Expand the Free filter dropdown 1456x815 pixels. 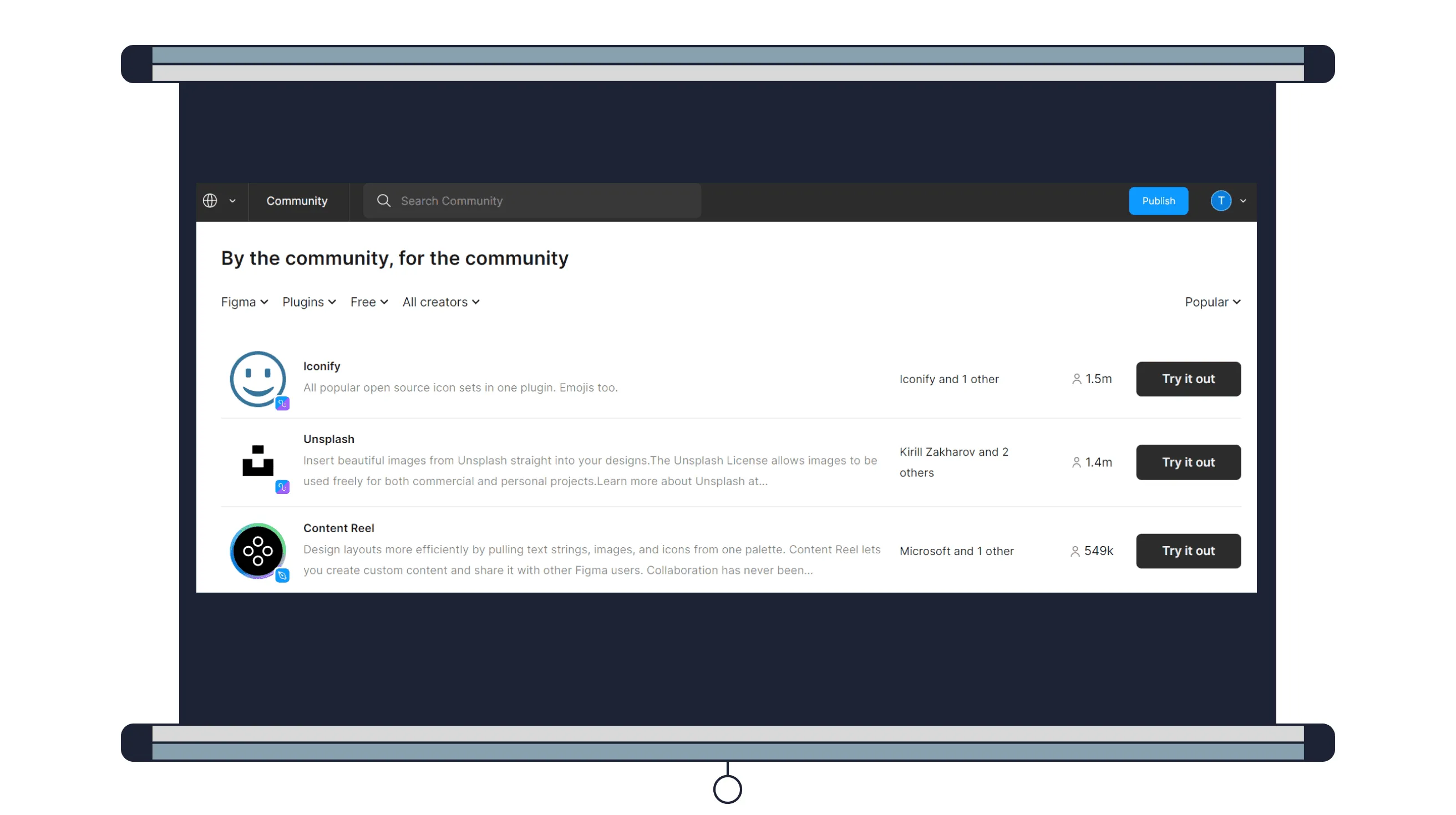click(x=369, y=302)
